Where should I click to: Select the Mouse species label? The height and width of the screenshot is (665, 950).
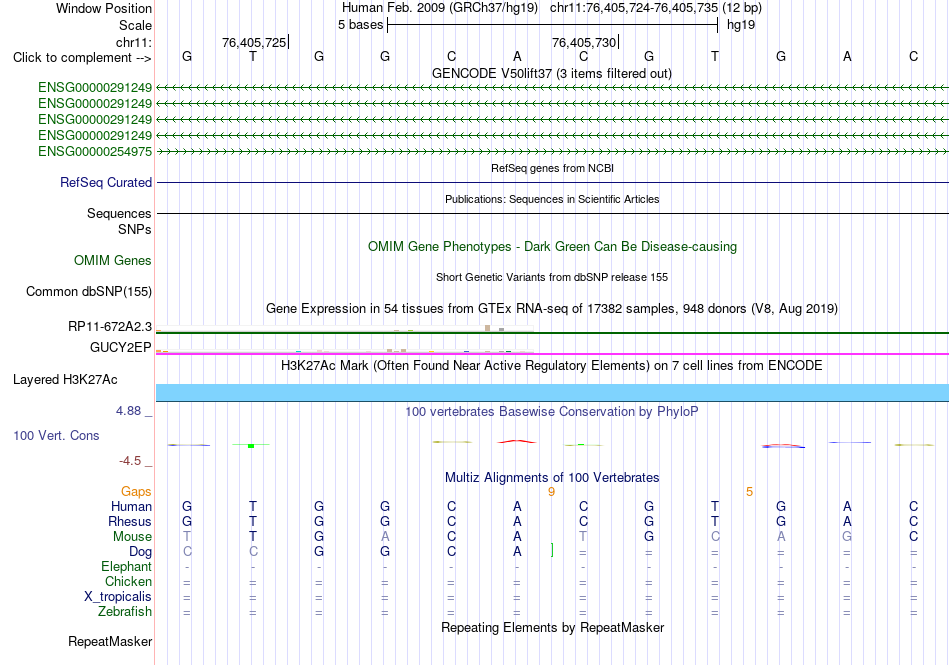point(132,537)
